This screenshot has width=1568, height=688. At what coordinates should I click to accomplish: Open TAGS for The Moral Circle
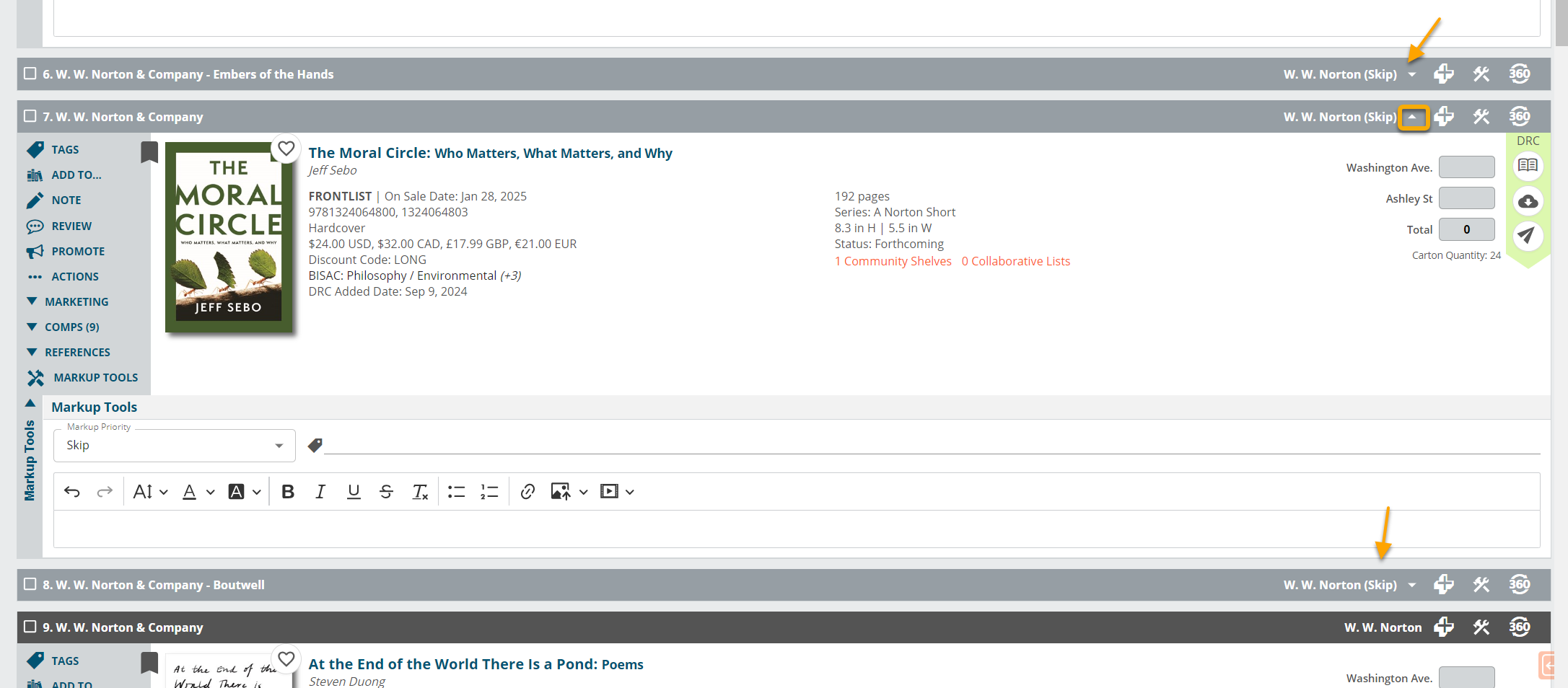(53, 149)
